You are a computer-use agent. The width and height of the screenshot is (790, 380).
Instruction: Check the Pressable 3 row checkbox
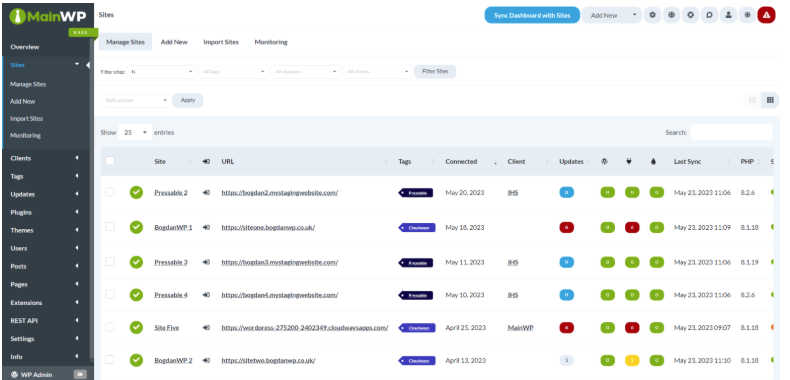[110, 262]
